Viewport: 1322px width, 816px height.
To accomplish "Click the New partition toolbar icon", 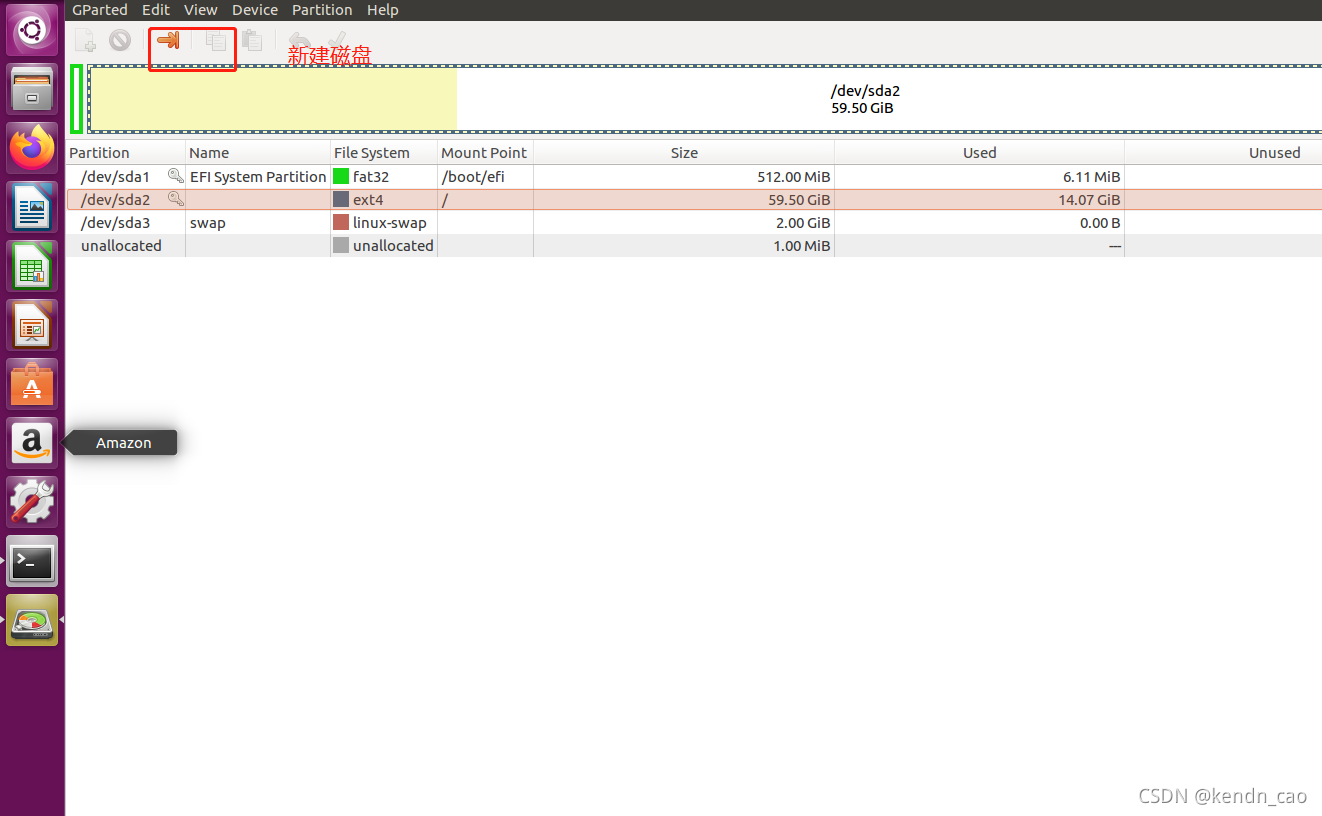I will (86, 40).
